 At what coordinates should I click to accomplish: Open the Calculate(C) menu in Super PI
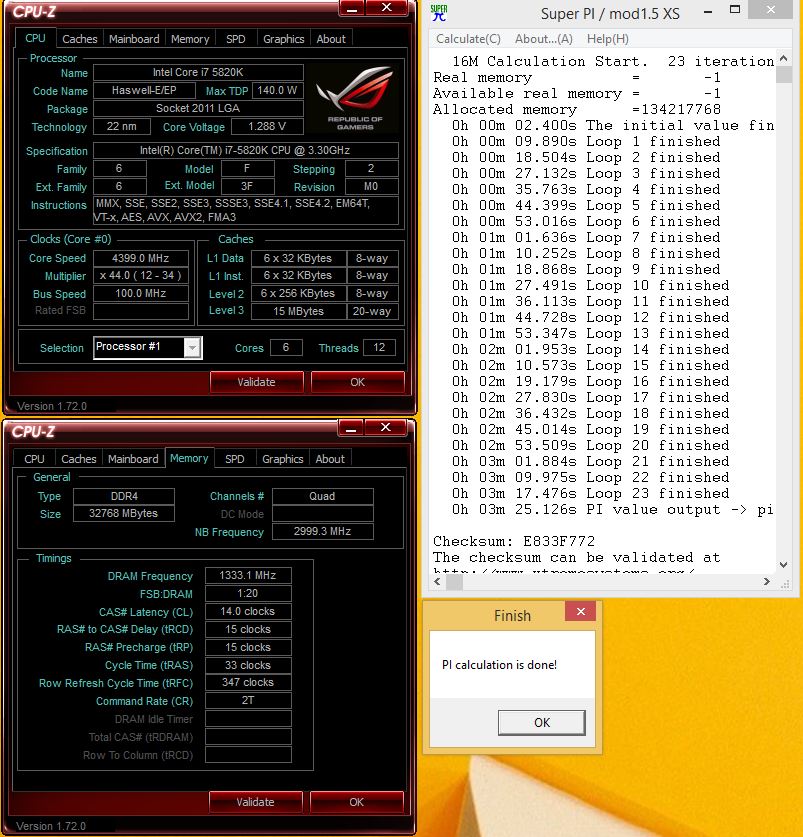pyautogui.click(x=468, y=39)
